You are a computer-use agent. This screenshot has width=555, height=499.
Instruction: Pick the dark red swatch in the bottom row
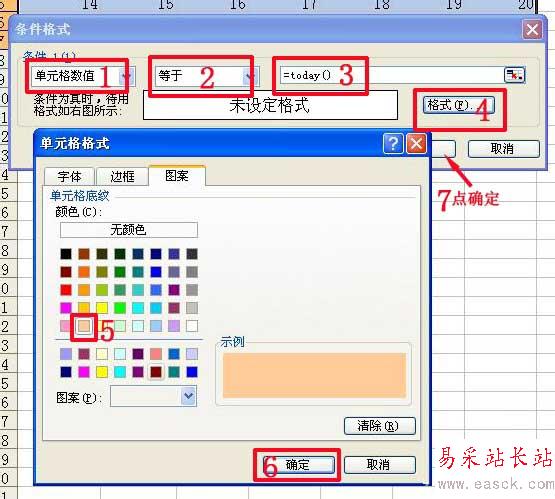[x=156, y=372]
